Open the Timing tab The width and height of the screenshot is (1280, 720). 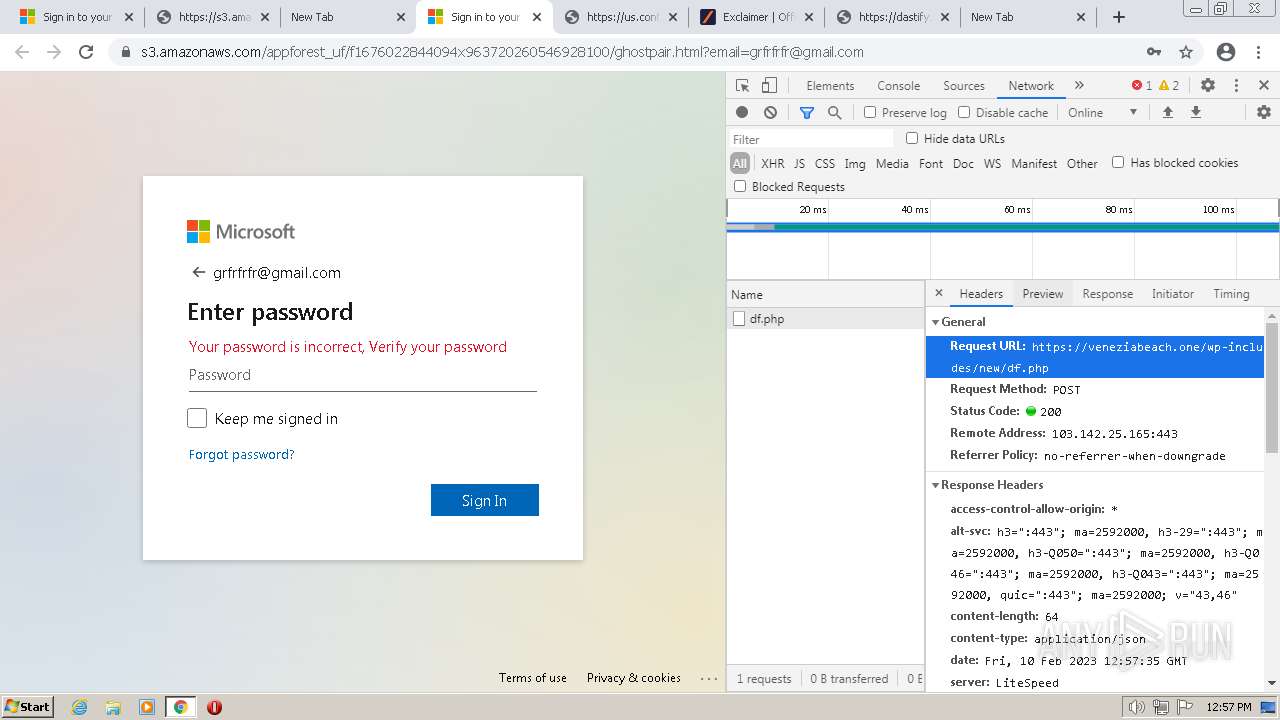click(1231, 294)
